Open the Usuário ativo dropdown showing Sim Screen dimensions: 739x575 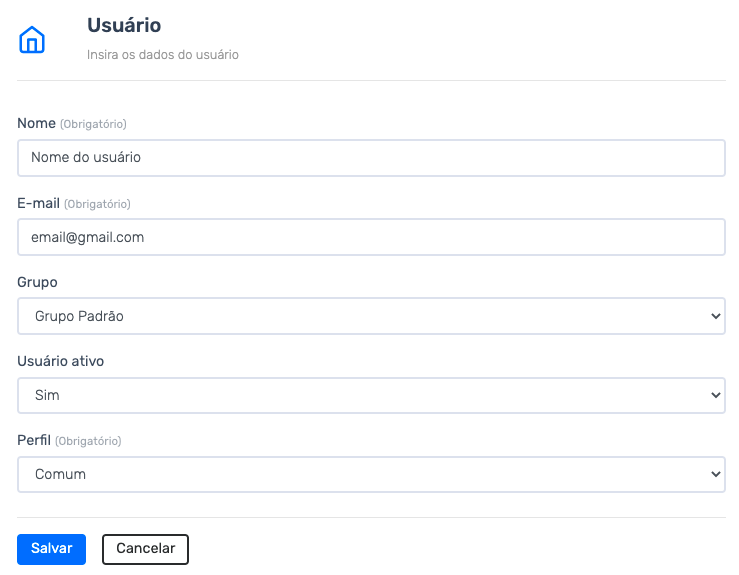[371, 395]
